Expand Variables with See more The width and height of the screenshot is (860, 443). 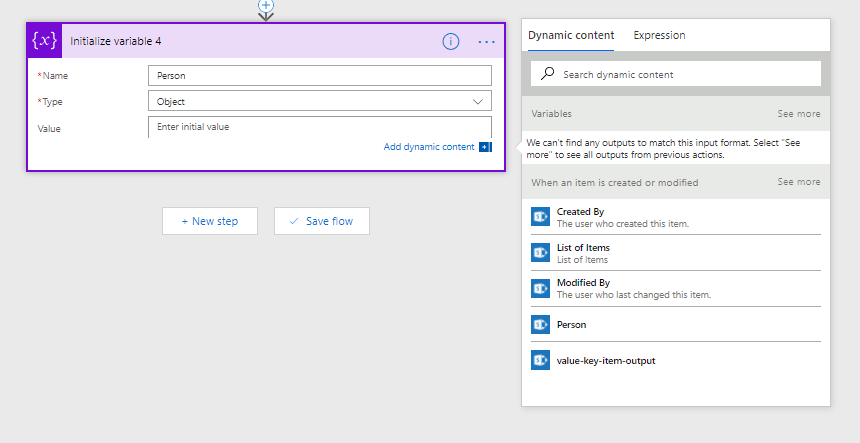(799, 113)
